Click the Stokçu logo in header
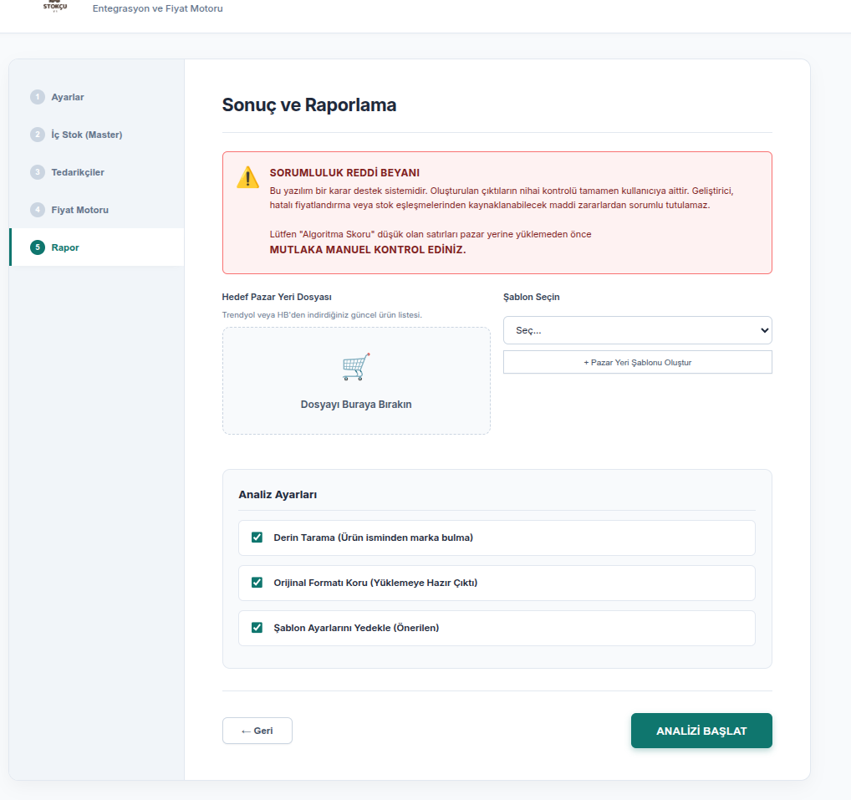 [55, 6]
